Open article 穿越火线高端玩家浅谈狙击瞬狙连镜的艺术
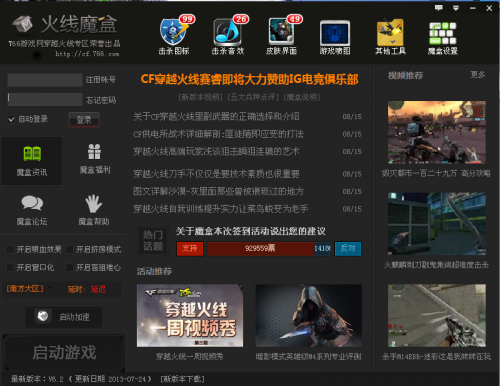 [216, 151]
